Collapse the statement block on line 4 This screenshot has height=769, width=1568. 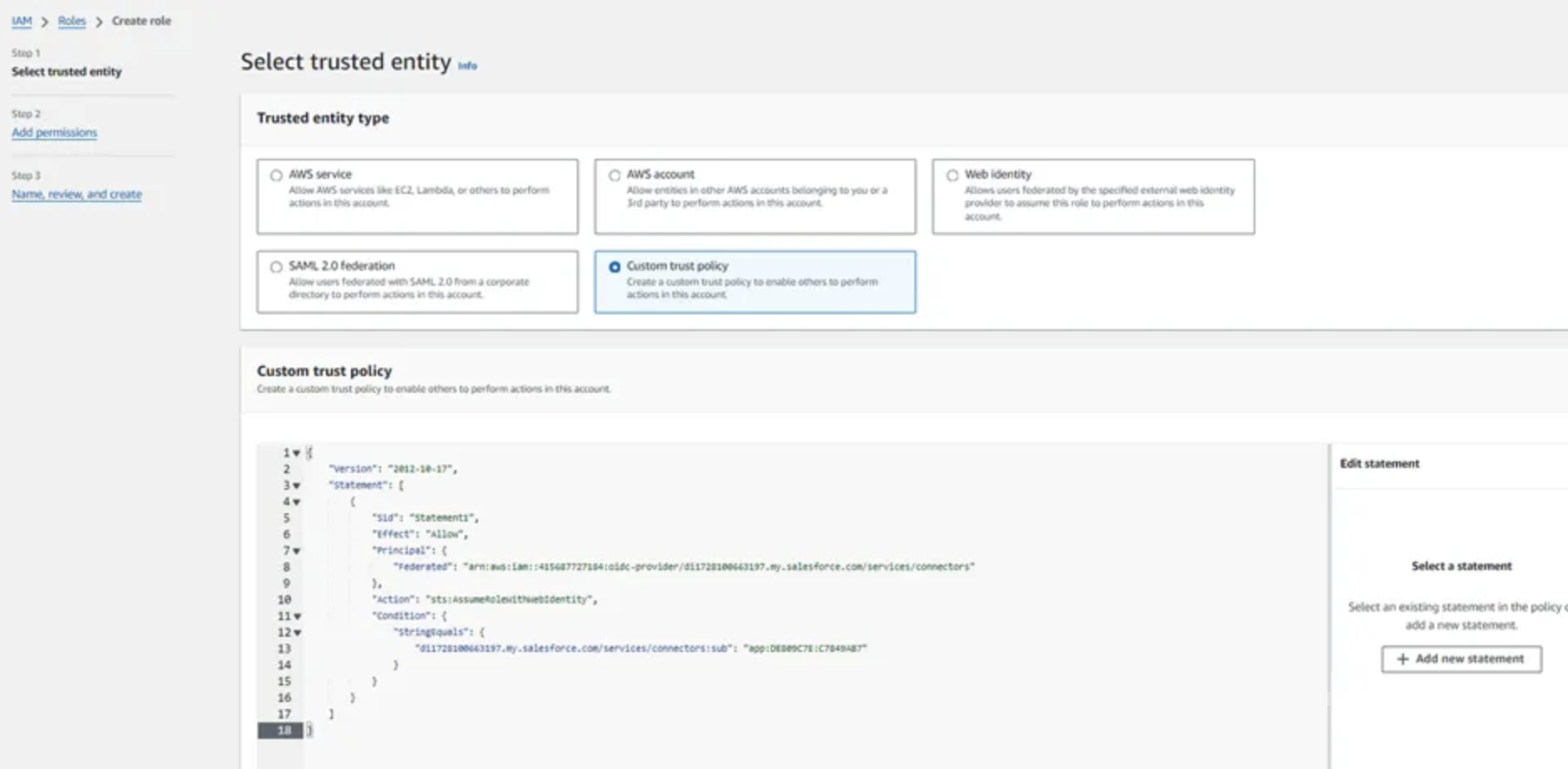tap(298, 502)
